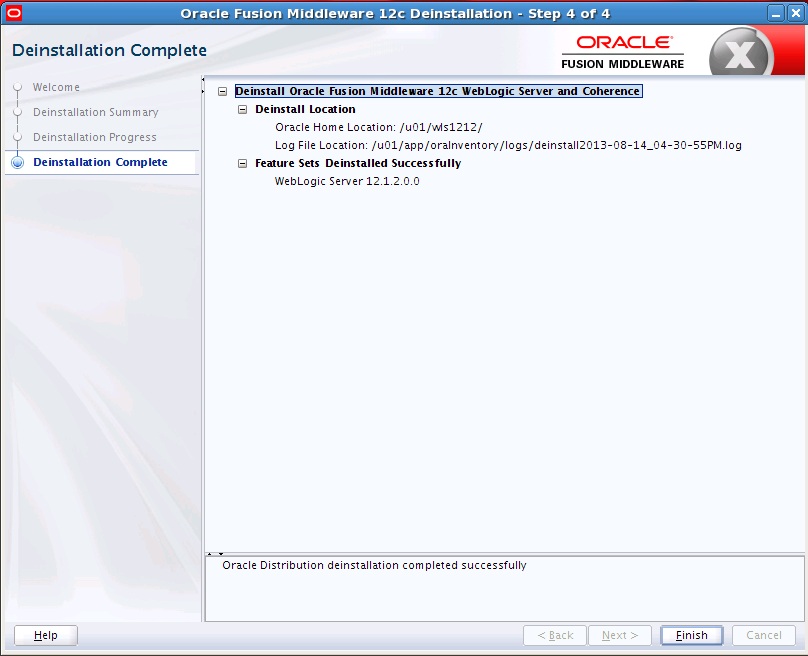Click the disabled Back button
The height and width of the screenshot is (656, 808).
(555, 635)
